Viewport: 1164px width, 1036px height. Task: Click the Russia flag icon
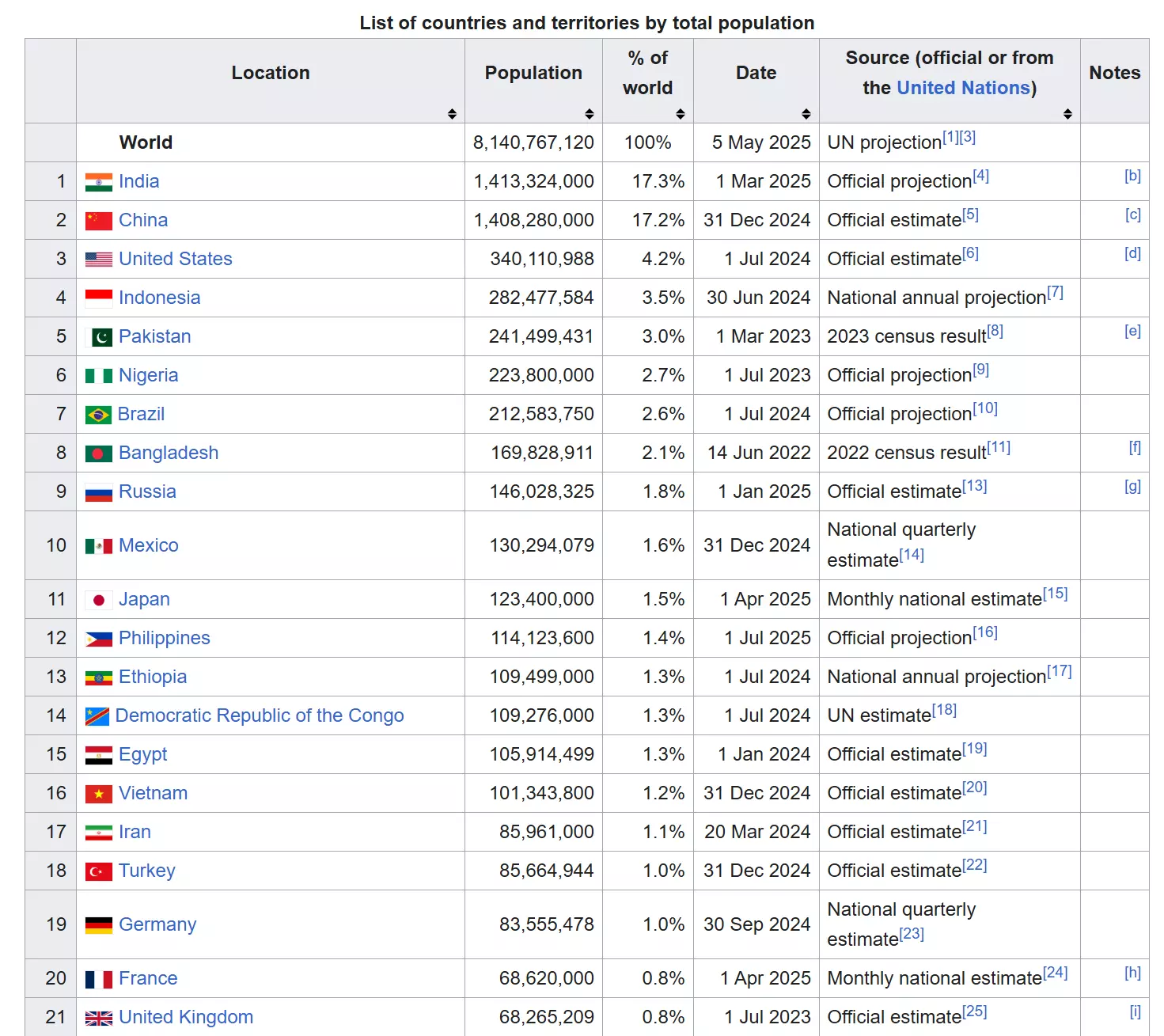99,492
